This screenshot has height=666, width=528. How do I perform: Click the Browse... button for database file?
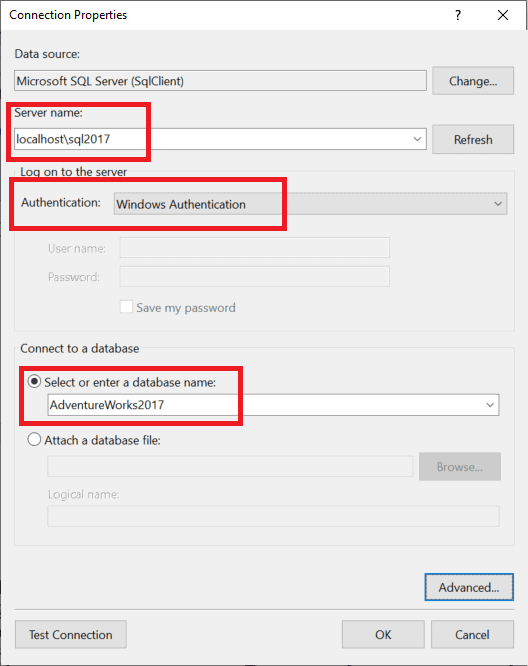pos(460,467)
